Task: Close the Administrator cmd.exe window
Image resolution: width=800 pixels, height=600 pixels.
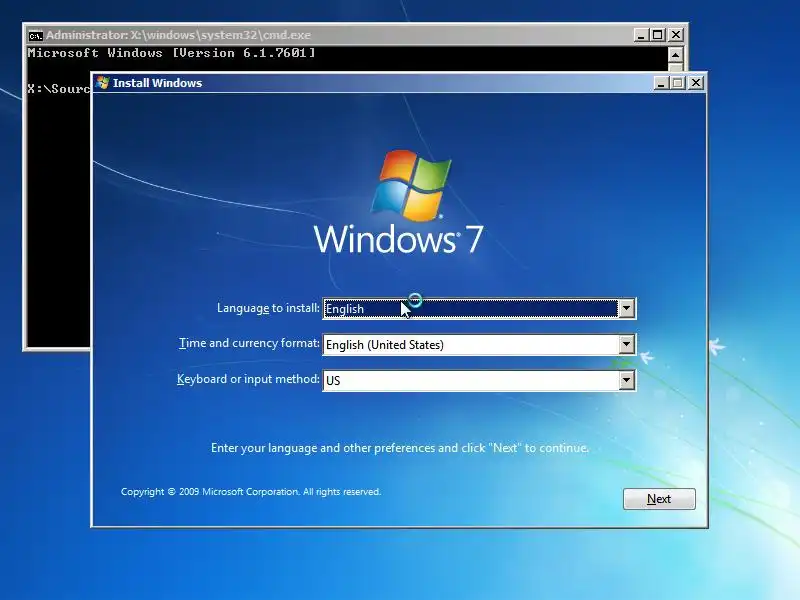Action: pos(676,35)
